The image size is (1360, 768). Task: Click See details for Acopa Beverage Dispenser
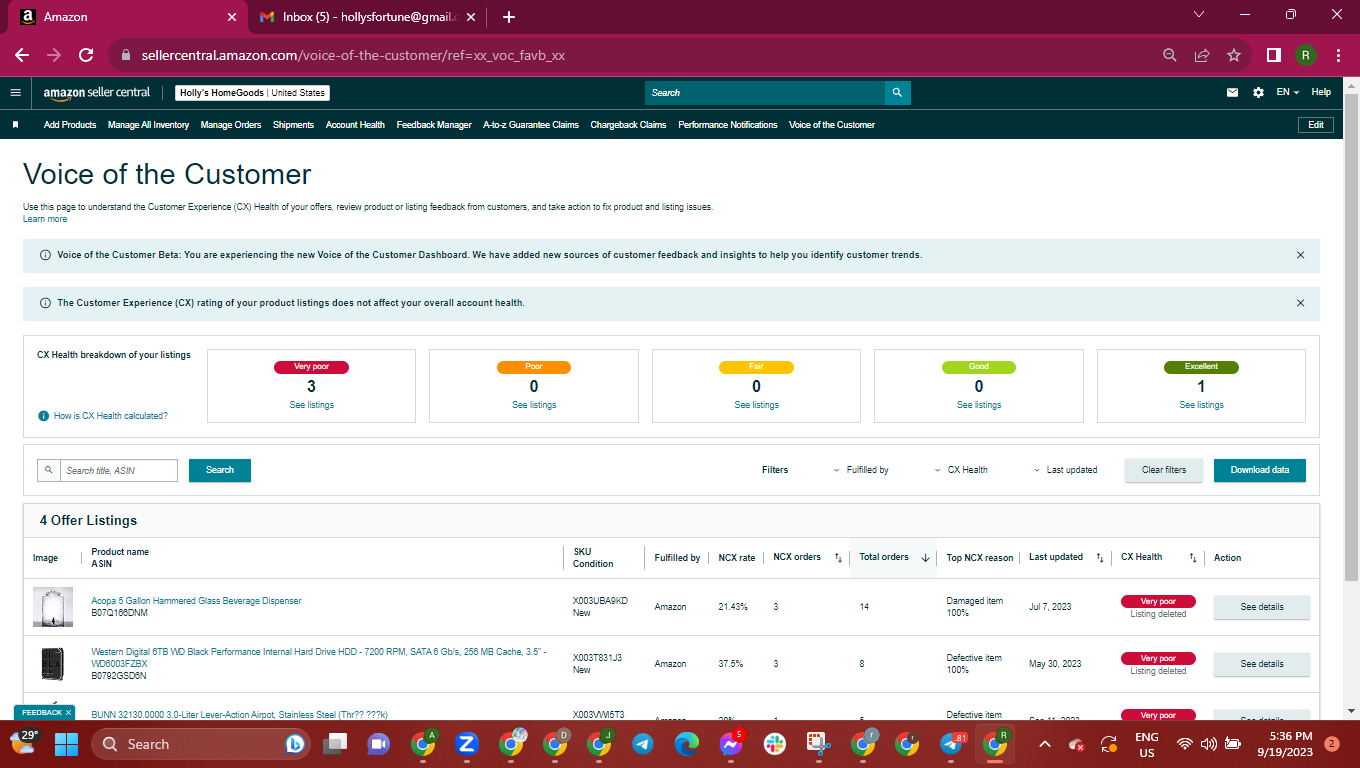pyautogui.click(x=1262, y=607)
